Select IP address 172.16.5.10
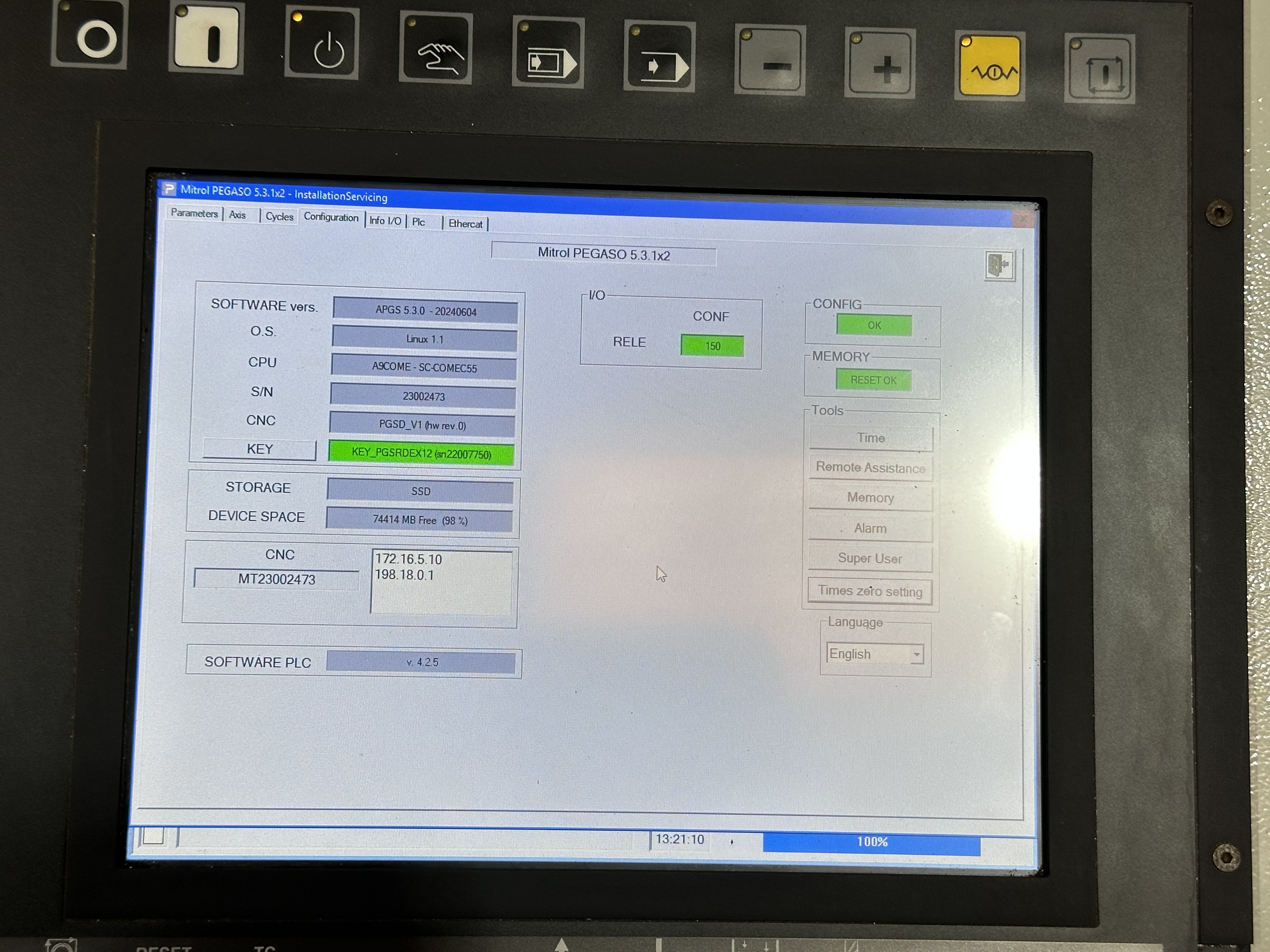The width and height of the screenshot is (1270, 952). [x=408, y=559]
